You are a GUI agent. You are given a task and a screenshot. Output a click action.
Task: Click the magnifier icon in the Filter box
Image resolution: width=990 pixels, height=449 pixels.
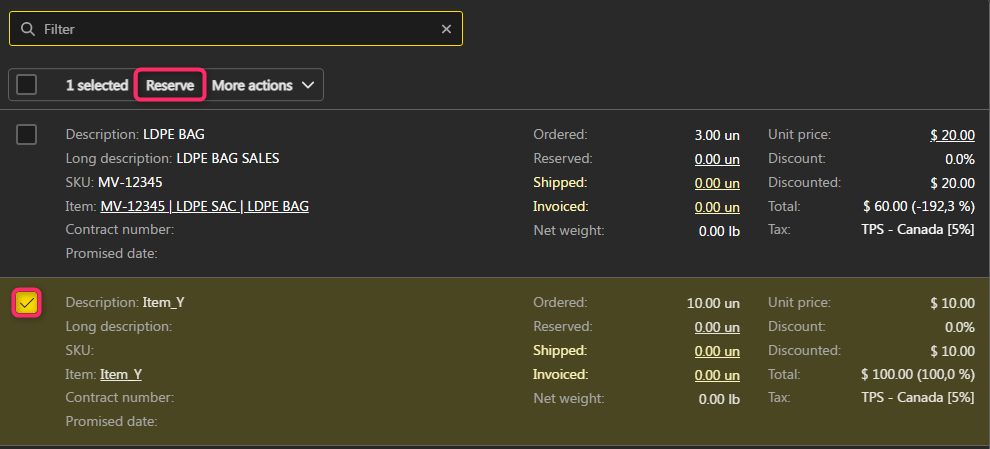27,29
